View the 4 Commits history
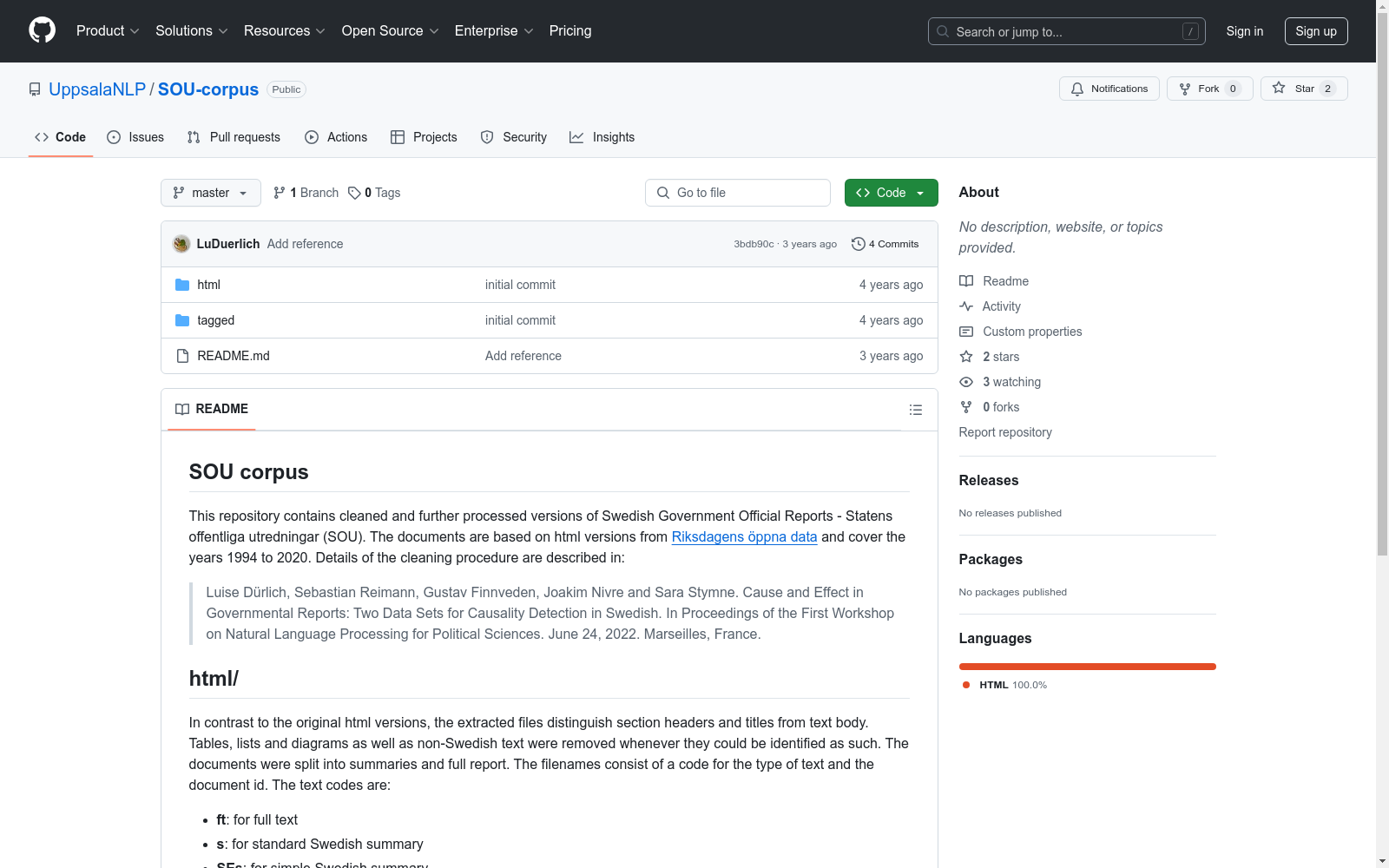The image size is (1389, 868). point(885,244)
